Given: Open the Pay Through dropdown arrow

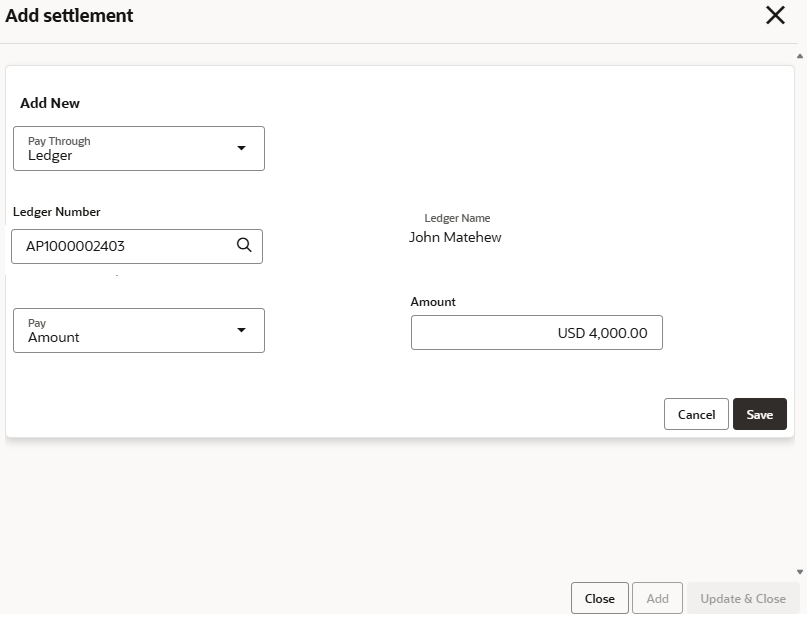Looking at the screenshot, I should [241, 148].
